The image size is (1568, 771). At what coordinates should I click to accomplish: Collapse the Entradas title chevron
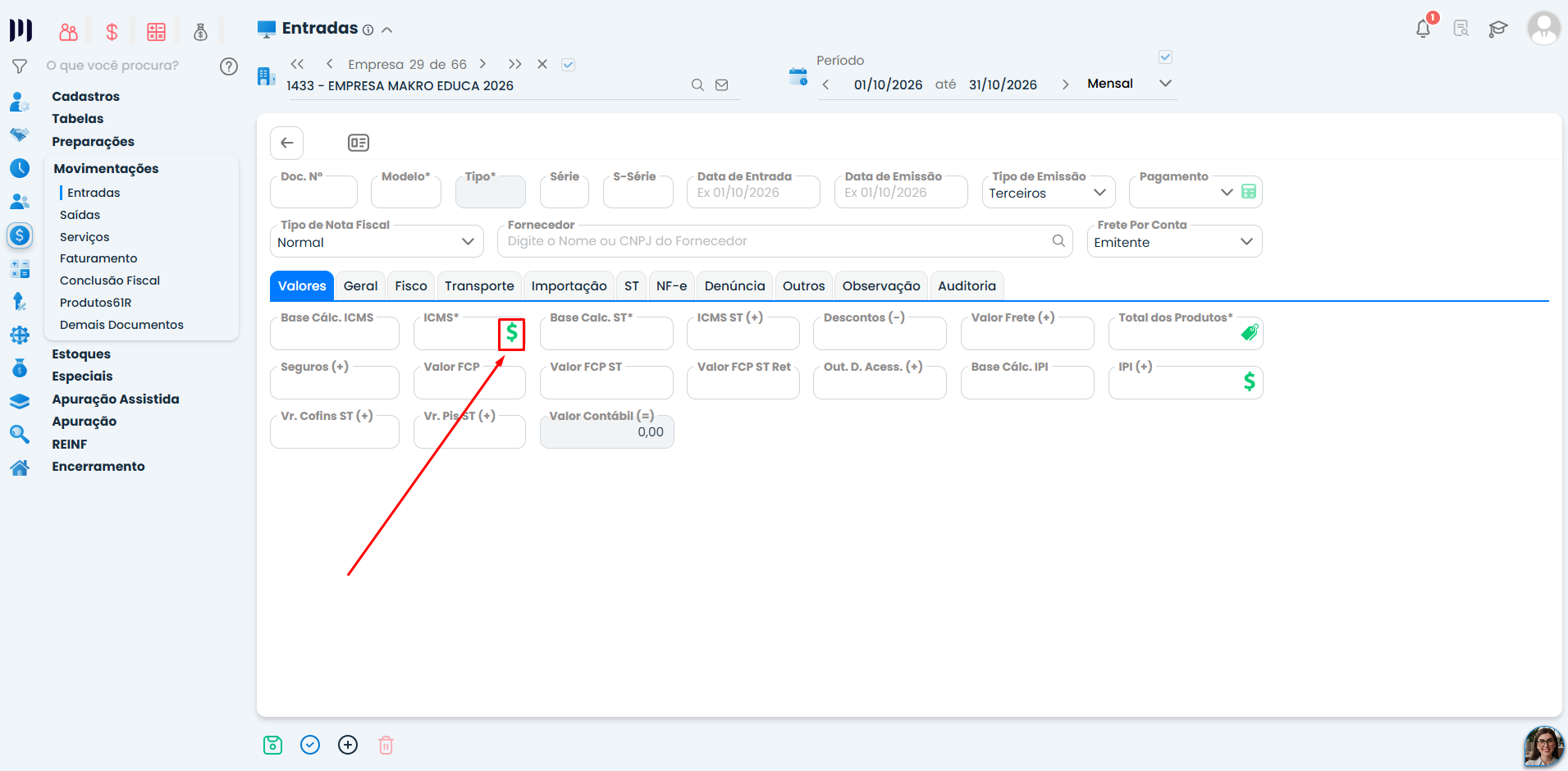click(387, 30)
